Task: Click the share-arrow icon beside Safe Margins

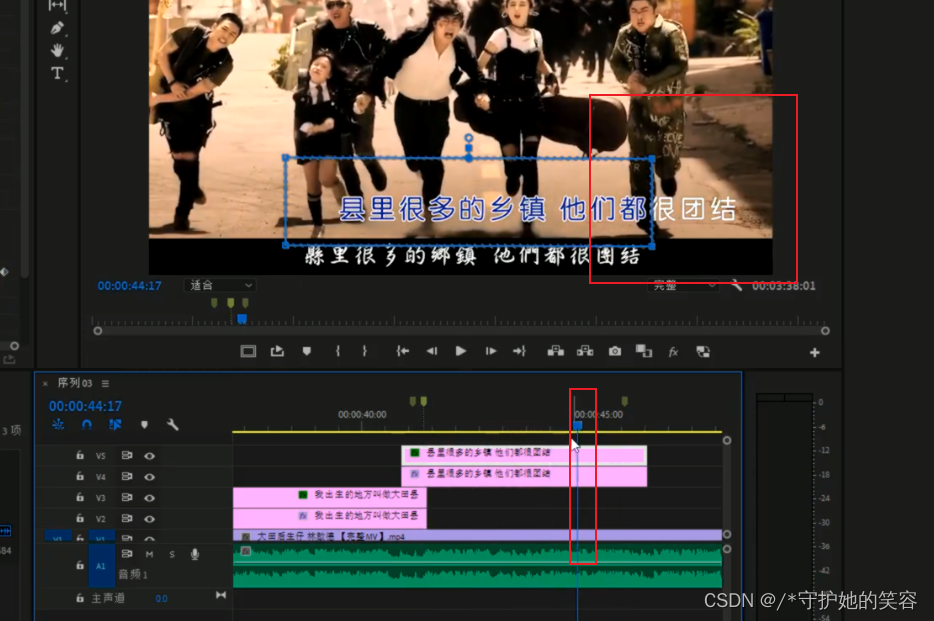Action: click(277, 351)
